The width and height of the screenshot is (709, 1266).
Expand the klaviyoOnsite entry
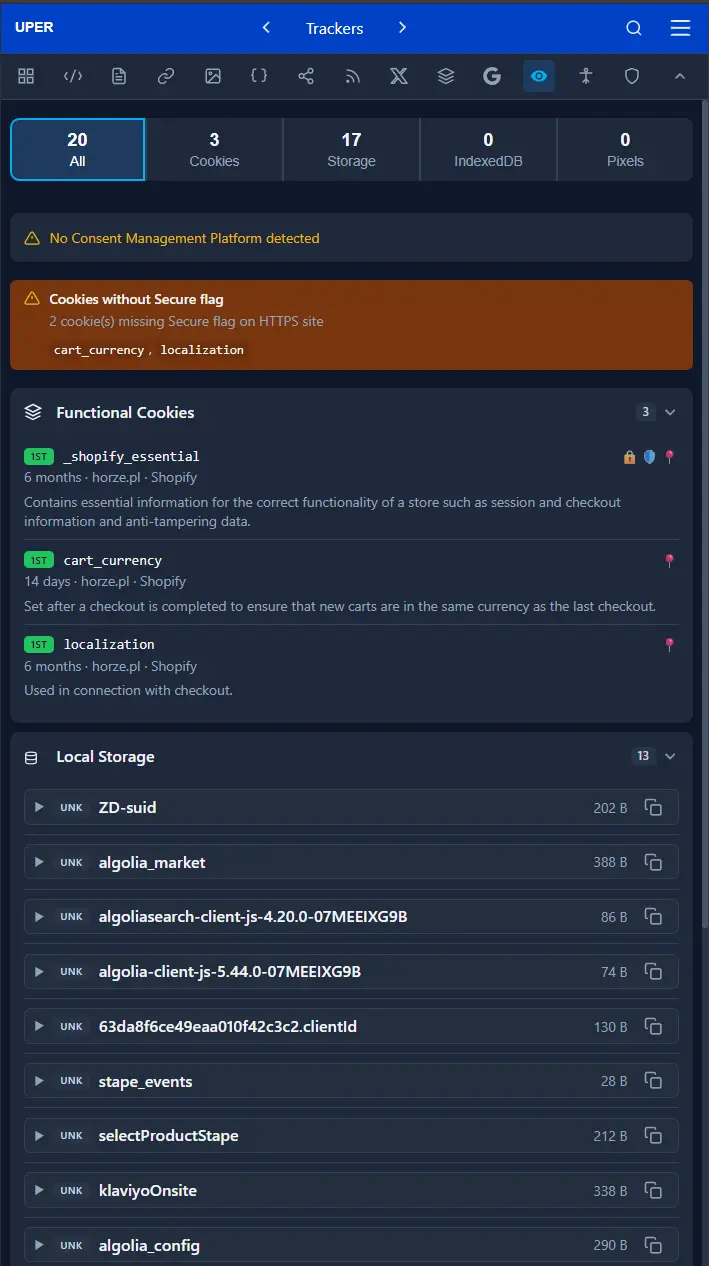(x=39, y=1190)
